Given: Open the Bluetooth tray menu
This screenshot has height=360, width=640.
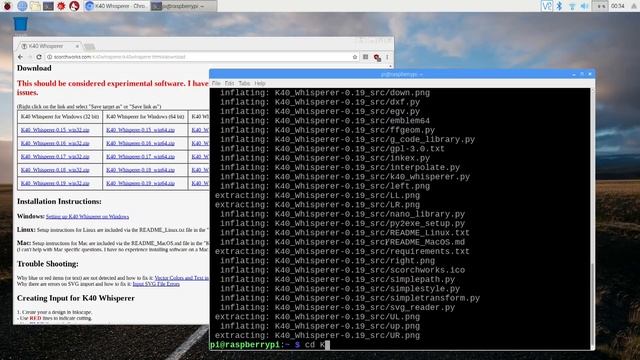Looking at the screenshot, I should coord(560,6).
